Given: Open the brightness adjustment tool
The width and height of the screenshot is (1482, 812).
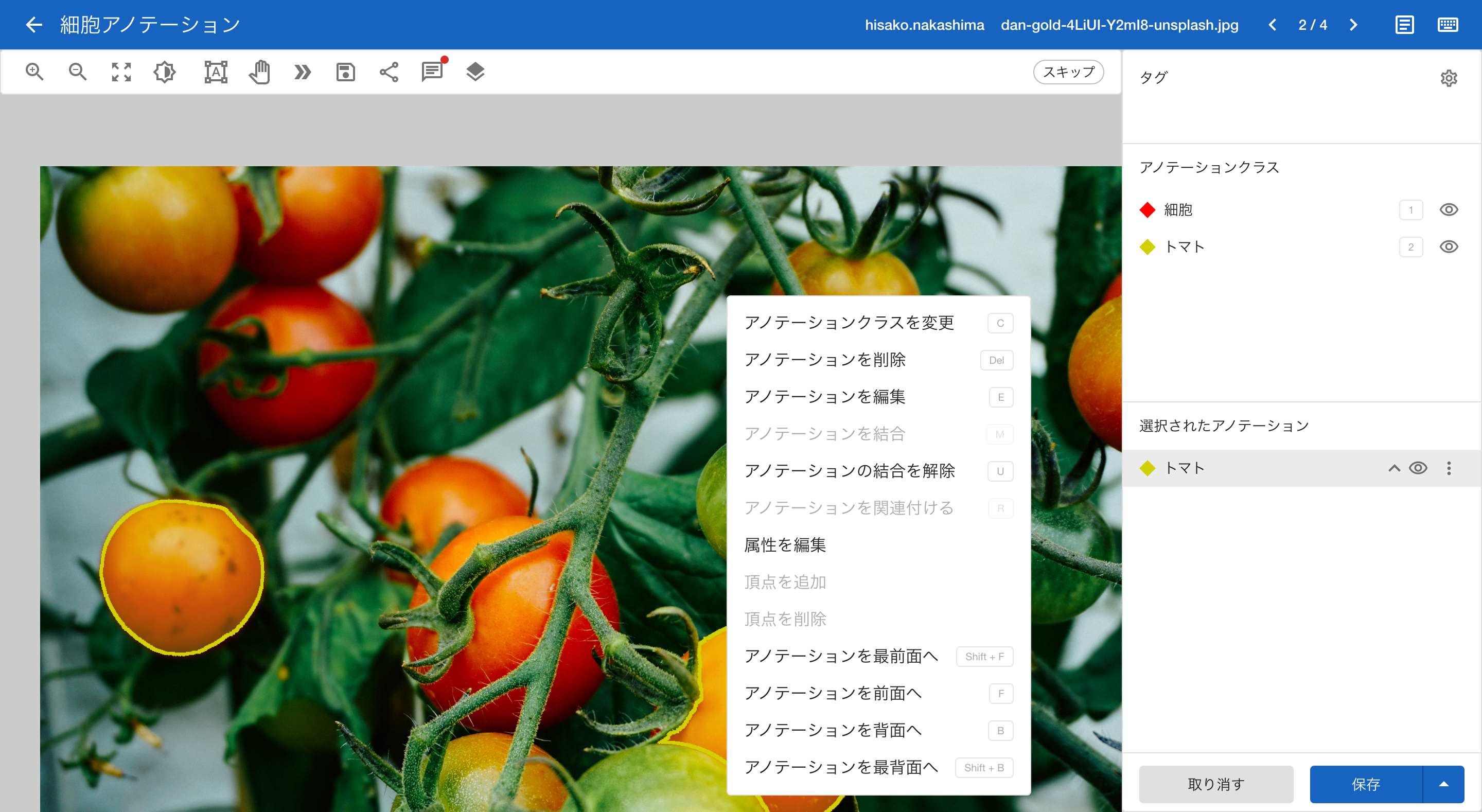Looking at the screenshot, I should (165, 72).
